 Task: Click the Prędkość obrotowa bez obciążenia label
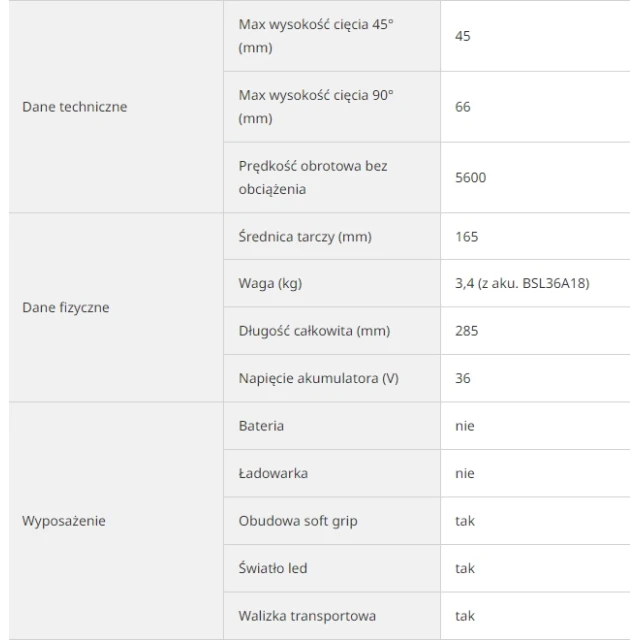313,178
